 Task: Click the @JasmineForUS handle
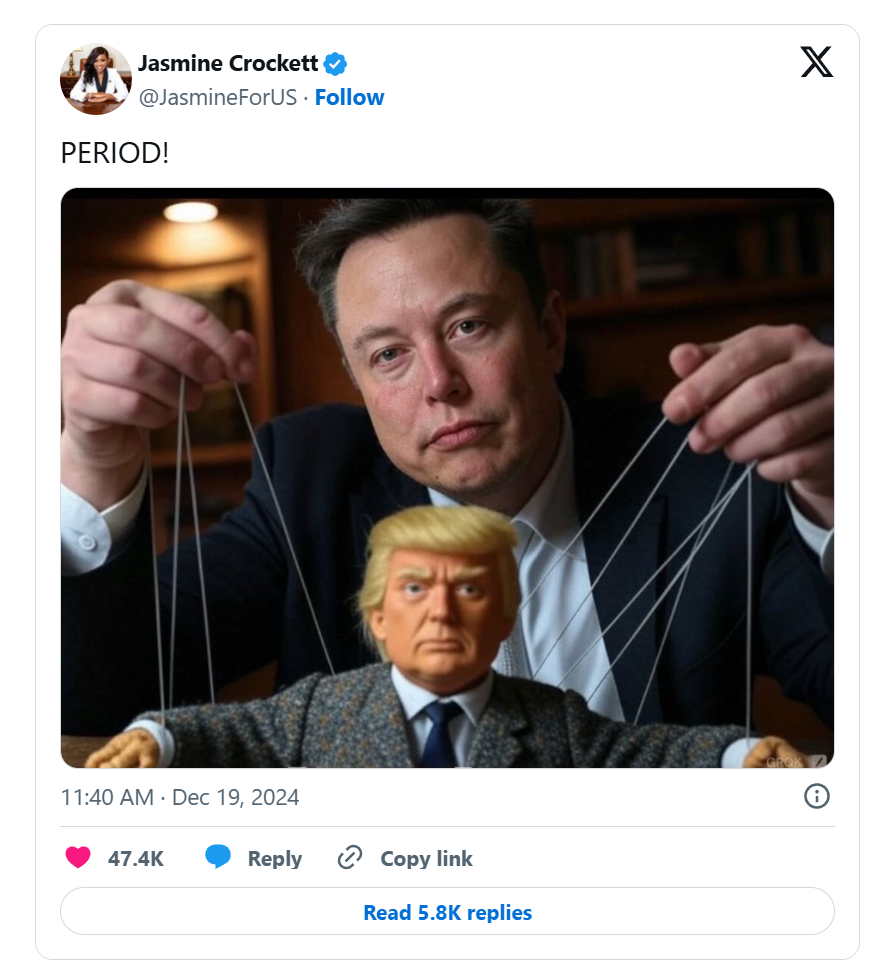coord(217,97)
